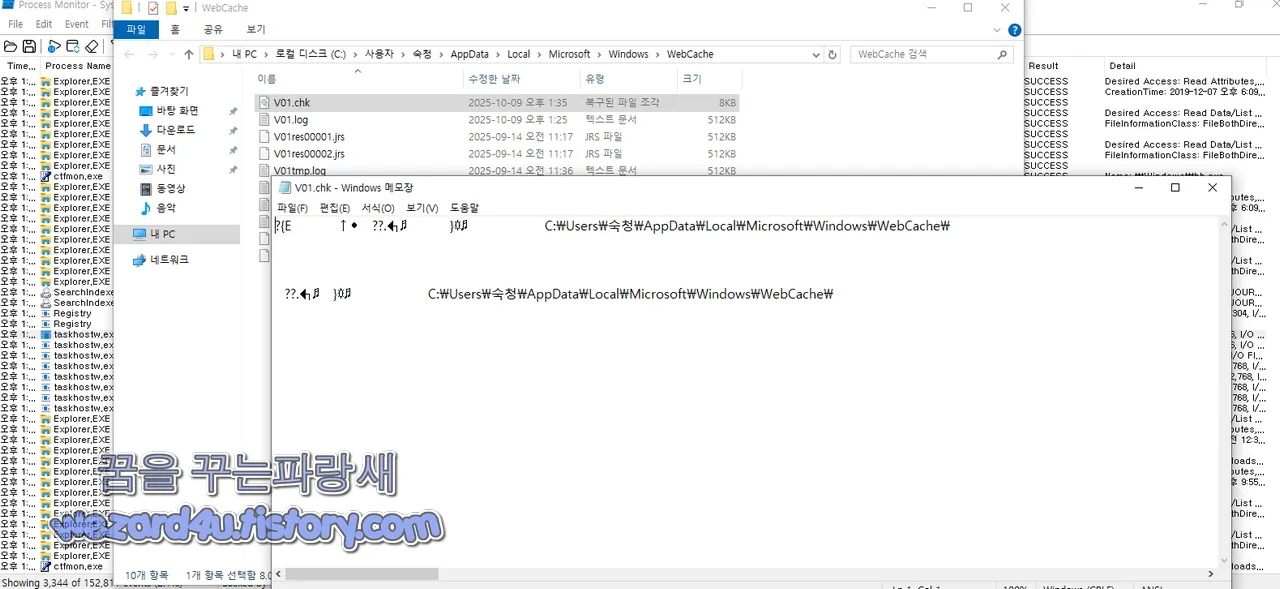1280x589 pixels.
Task: Refresh the WebCache folder view
Action: [833, 54]
